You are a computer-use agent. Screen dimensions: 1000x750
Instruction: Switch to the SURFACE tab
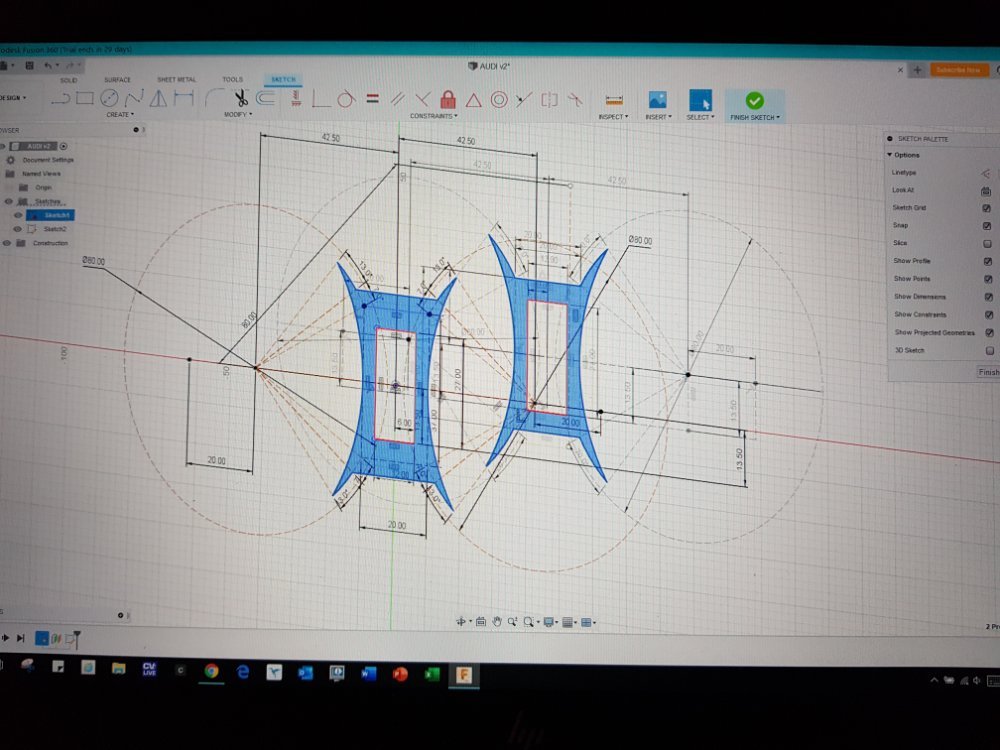click(117, 80)
